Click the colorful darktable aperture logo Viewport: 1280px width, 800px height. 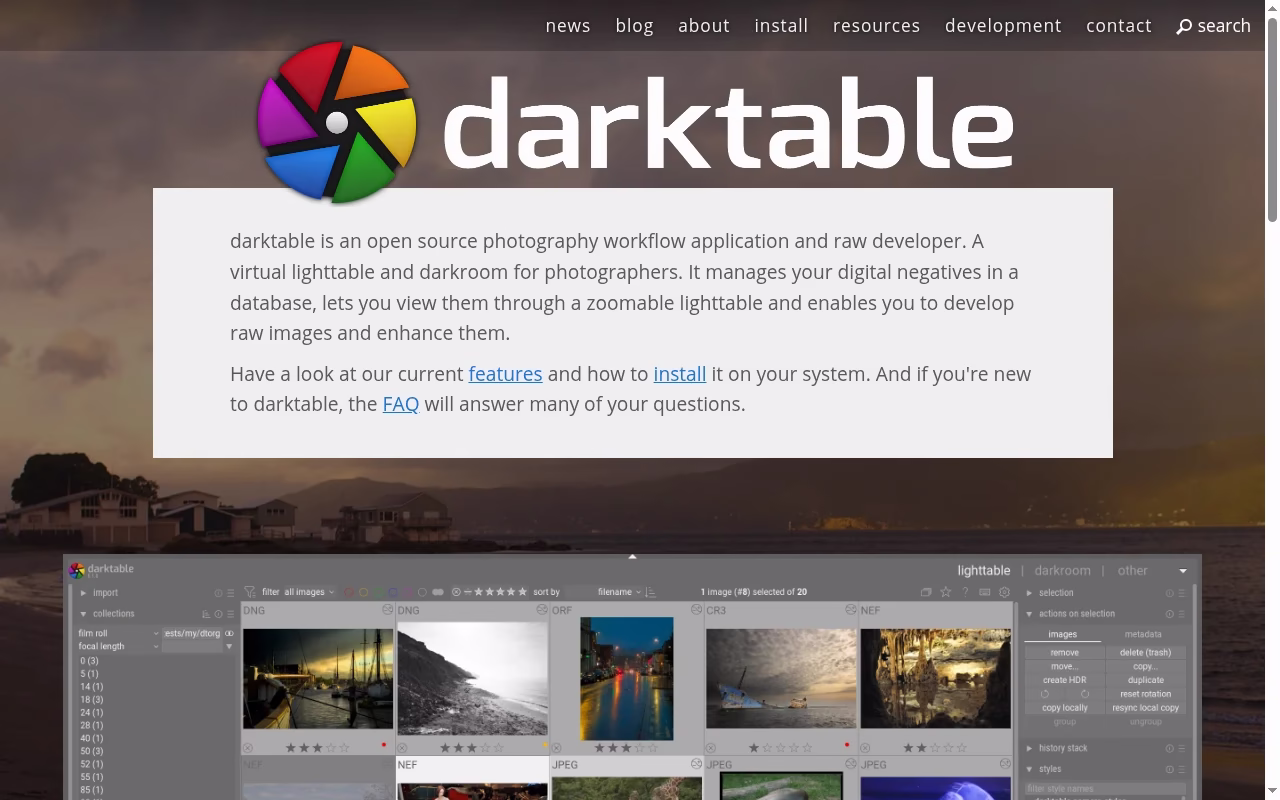(337, 122)
